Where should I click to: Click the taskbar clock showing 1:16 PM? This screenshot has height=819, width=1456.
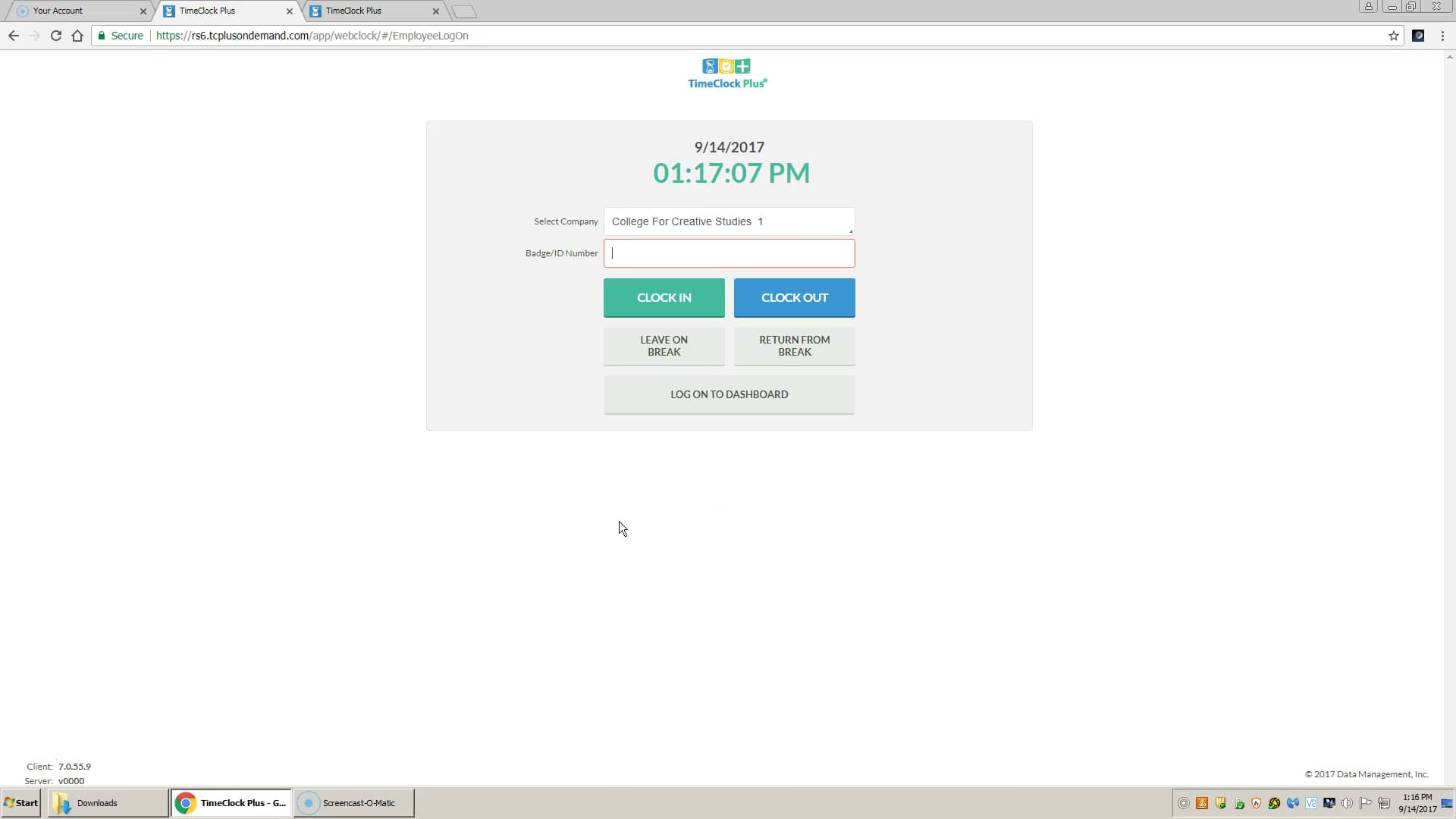coord(1417,803)
